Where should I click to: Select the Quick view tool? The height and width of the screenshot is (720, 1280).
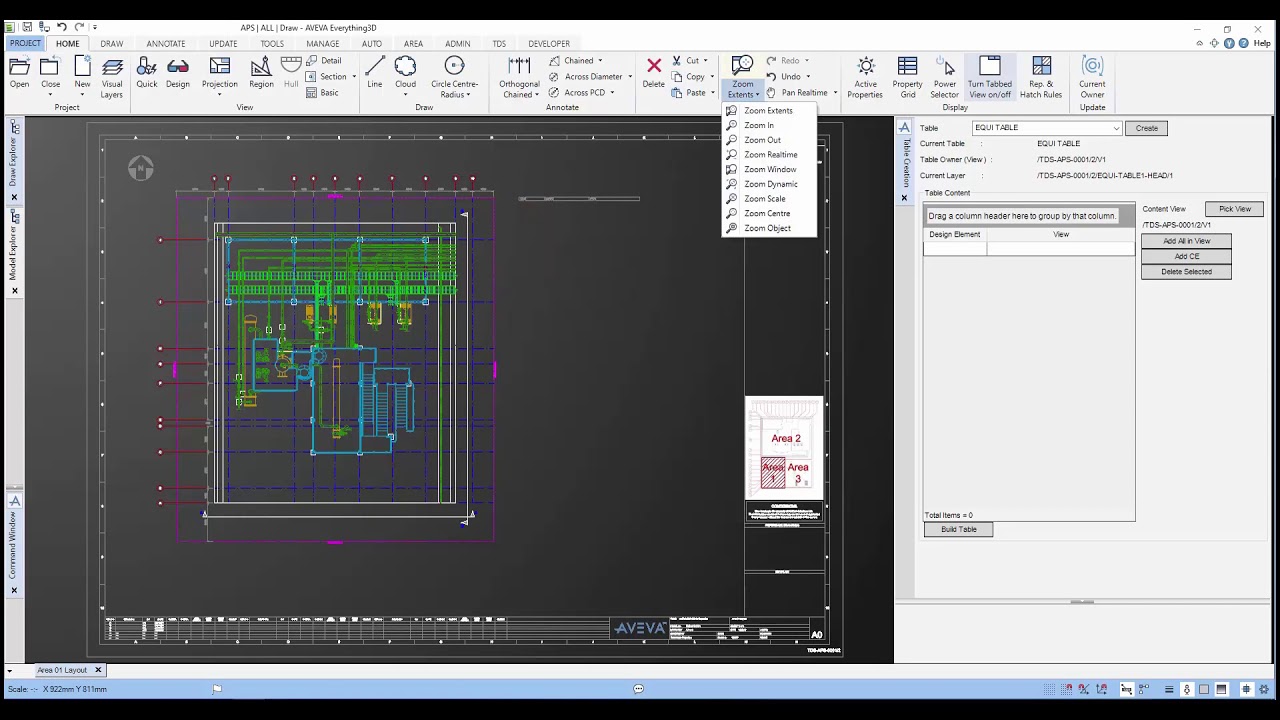(147, 74)
